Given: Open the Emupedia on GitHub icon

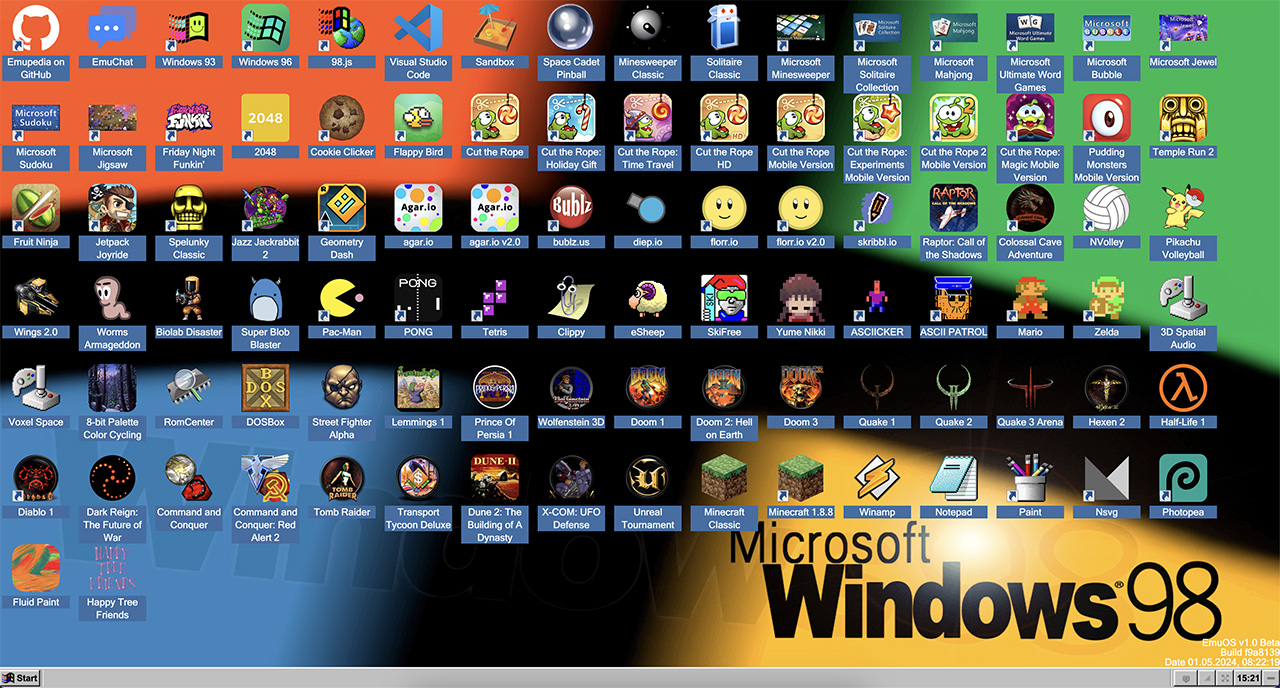Looking at the screenshot, I should click(36, 28).
